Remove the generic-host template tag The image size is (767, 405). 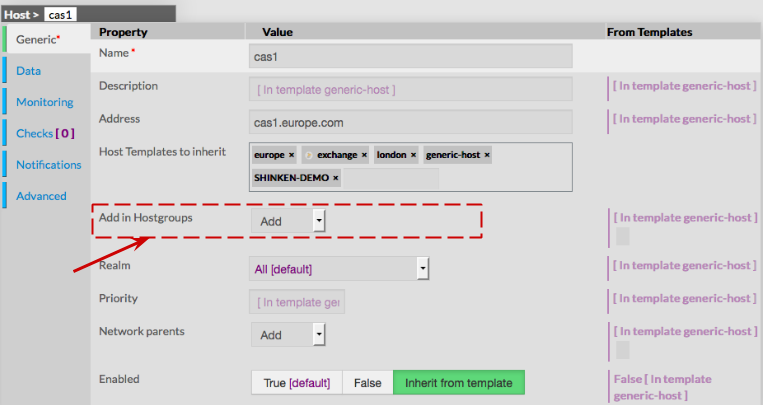[x=487, y=156]
